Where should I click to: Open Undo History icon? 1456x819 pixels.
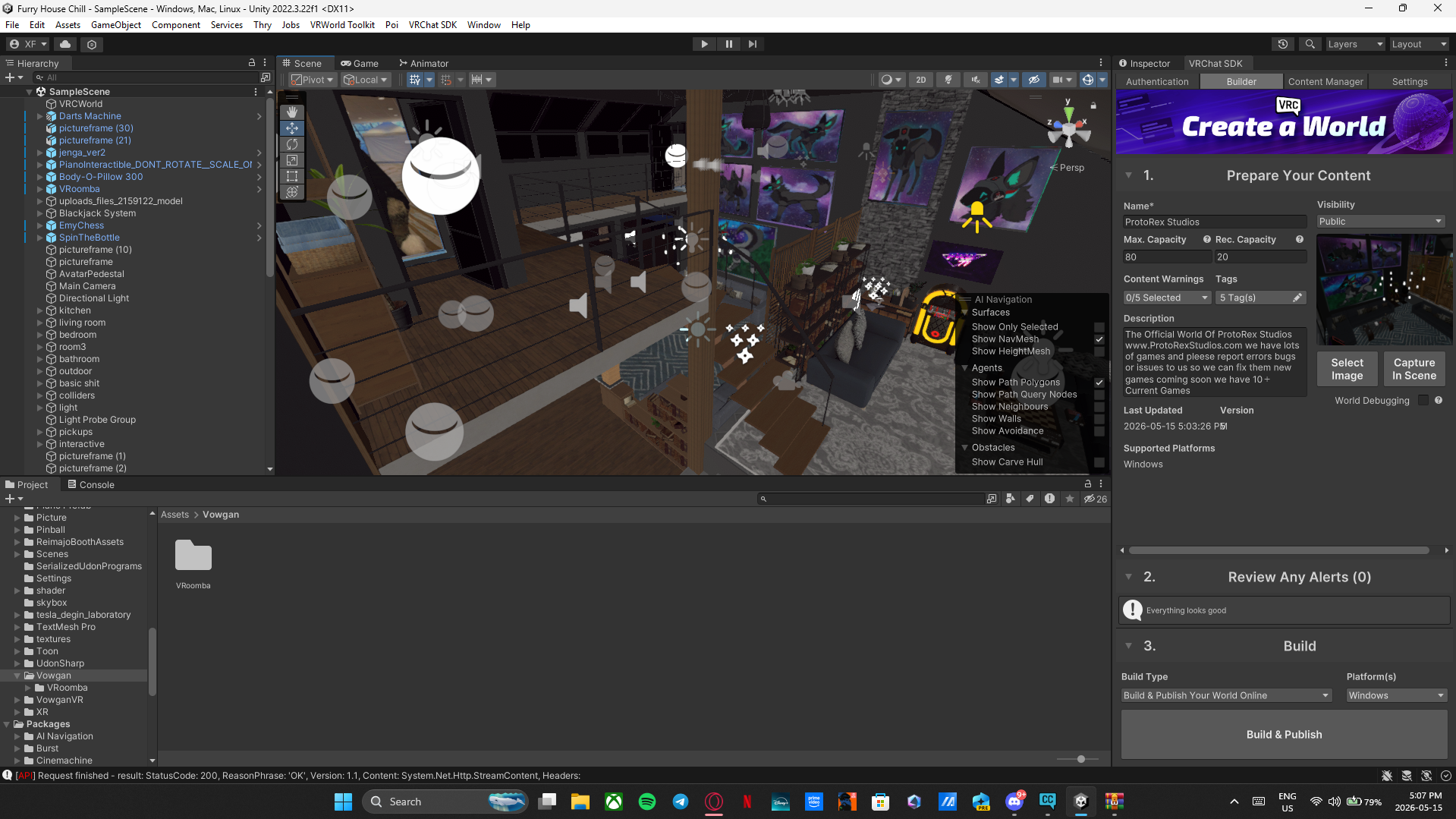tap(1283, 44)
